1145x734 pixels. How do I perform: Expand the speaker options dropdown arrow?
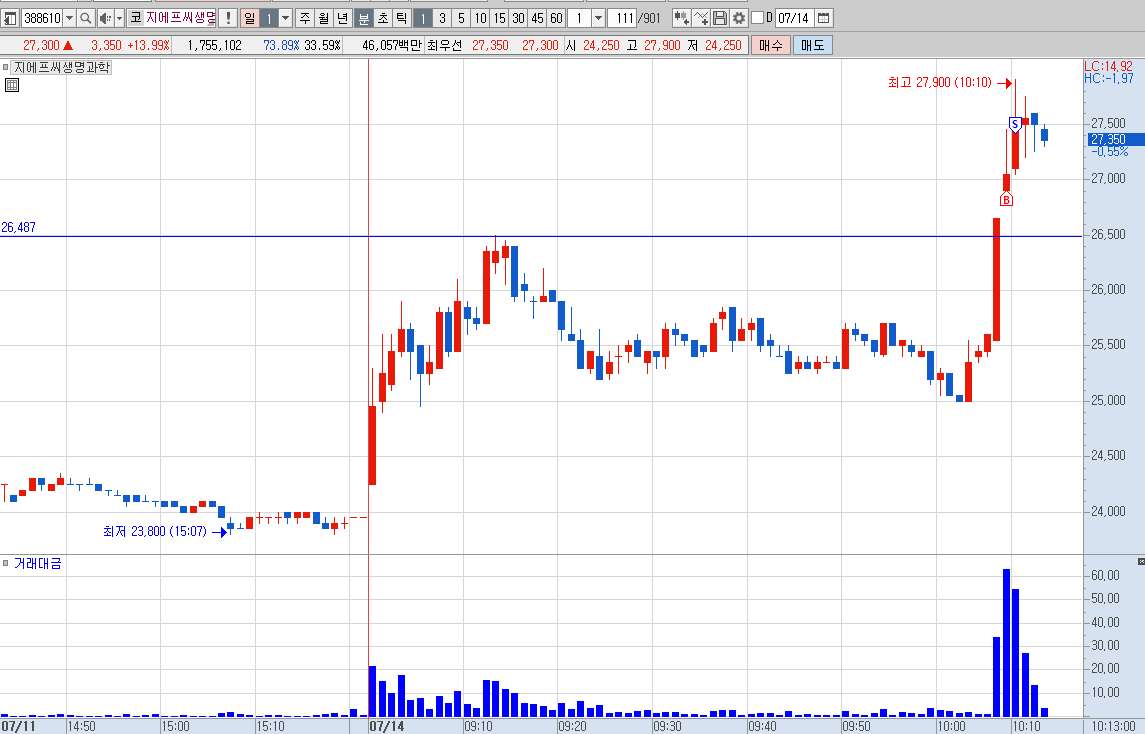point(120,18)
